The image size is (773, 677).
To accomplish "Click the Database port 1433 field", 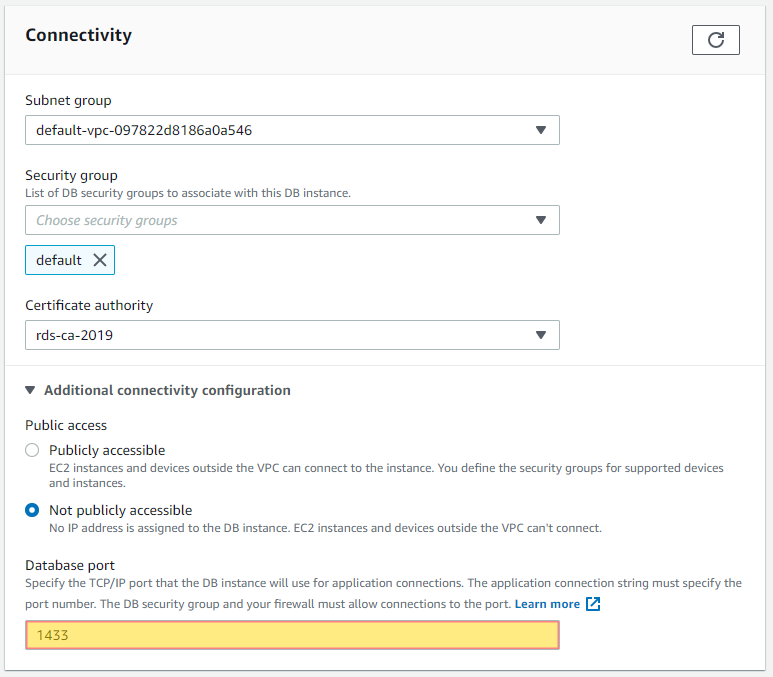I will point(292,635).
